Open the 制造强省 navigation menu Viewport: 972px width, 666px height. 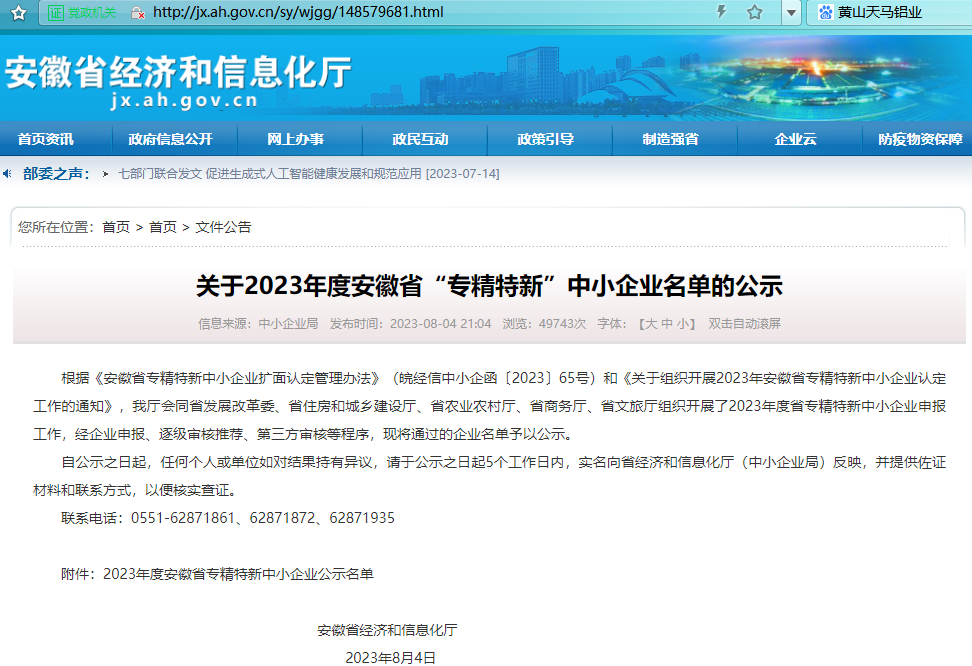tap(670, 140)
